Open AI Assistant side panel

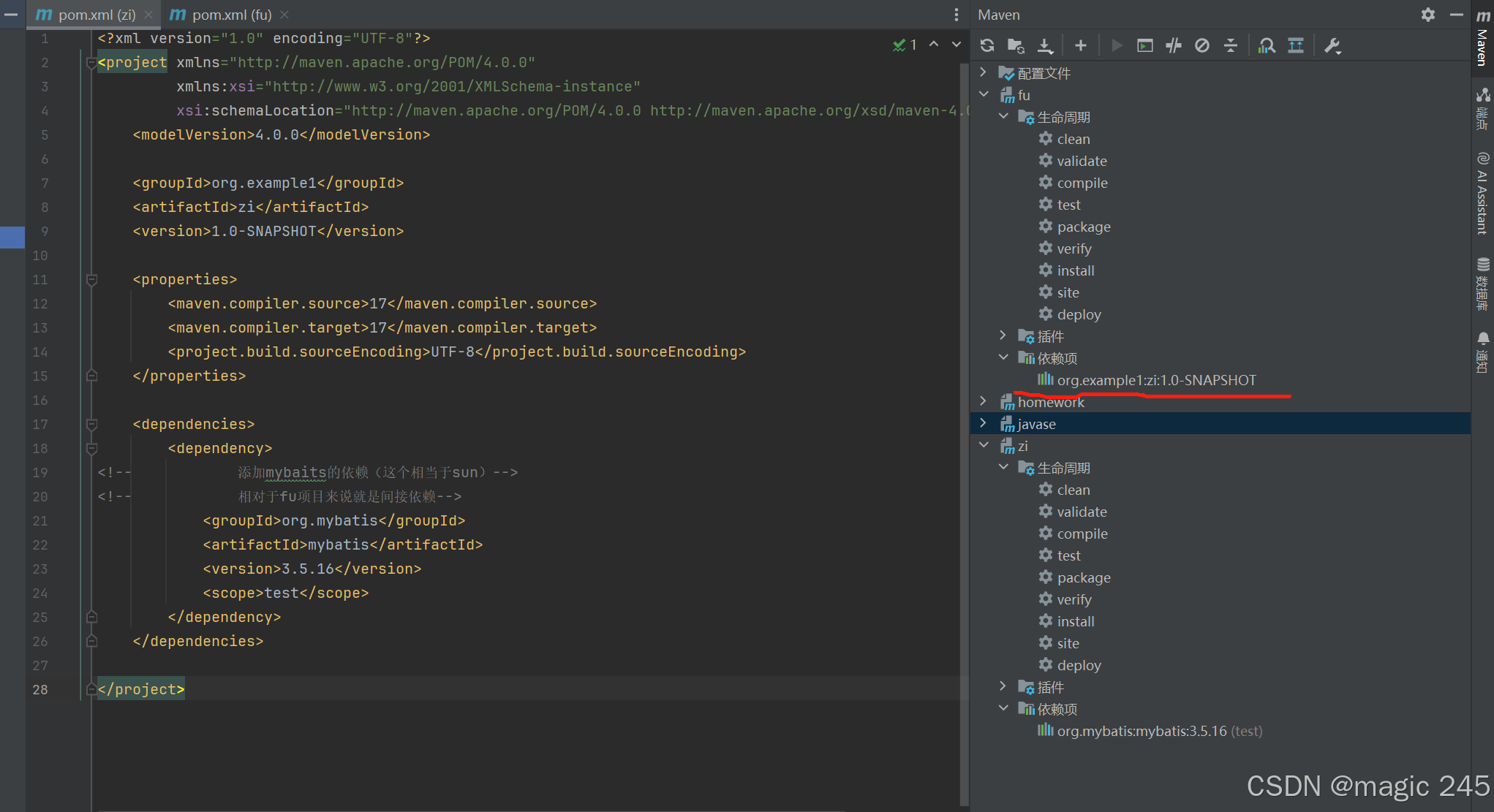coord(1482,194)
